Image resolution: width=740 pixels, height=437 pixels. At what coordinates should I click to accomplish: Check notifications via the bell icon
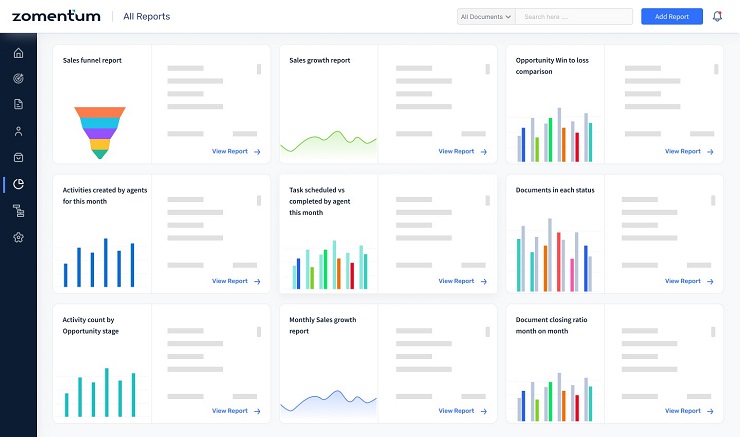coord(717,16)
